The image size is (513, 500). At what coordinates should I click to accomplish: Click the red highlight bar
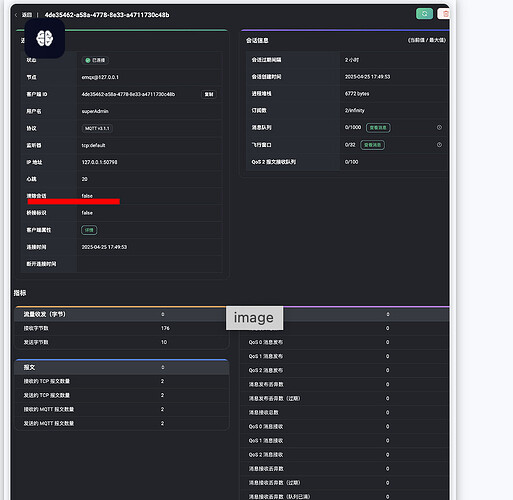(74, 201)
